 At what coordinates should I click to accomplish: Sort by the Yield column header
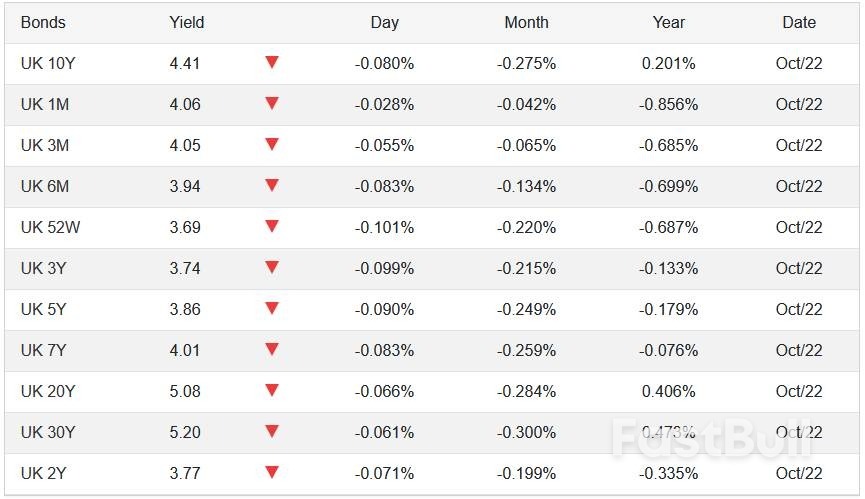click(x=187, y=22)
